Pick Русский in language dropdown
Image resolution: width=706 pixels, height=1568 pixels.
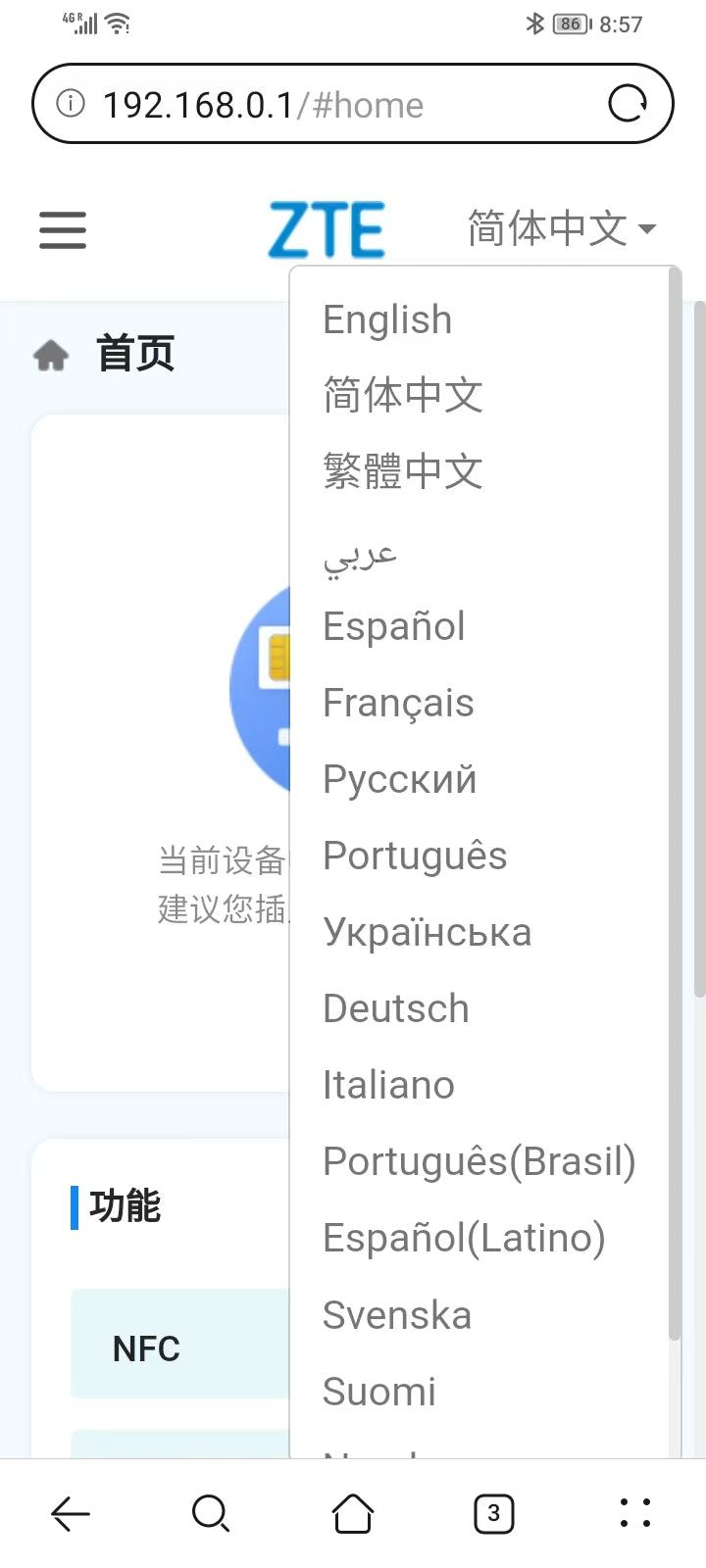[400, 779]
